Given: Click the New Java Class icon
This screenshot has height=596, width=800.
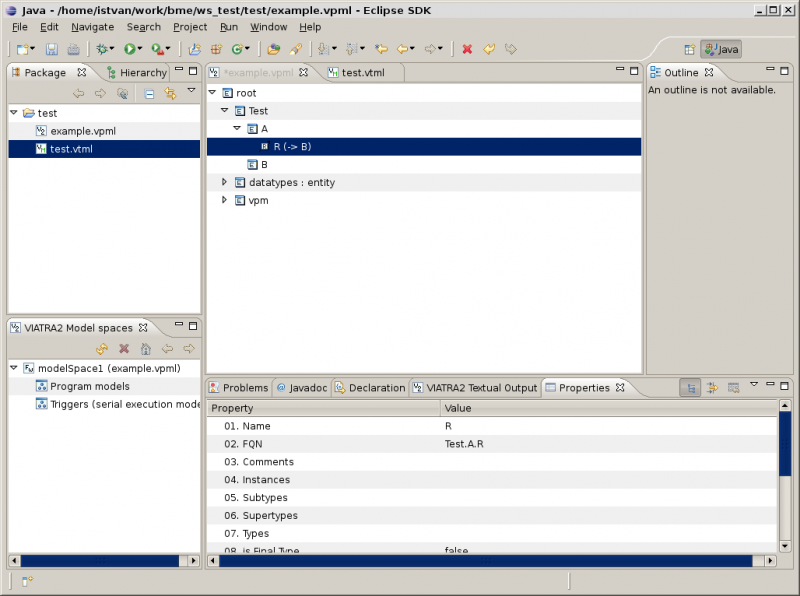Looking at the screenshot, I should tap(237, 49).
